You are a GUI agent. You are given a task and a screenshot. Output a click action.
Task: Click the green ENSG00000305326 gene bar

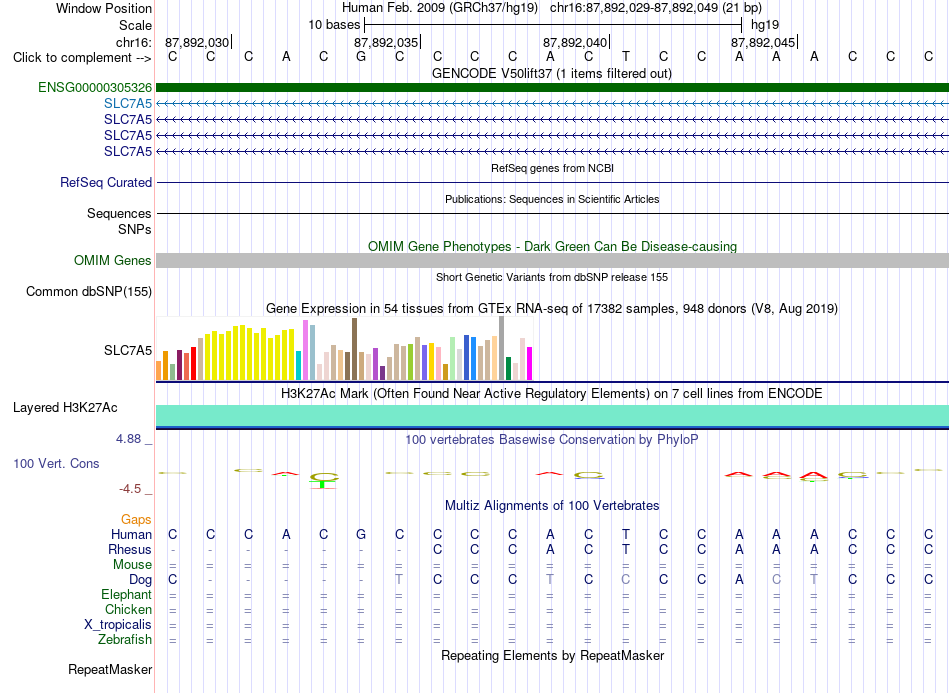[x=552, y=88]
